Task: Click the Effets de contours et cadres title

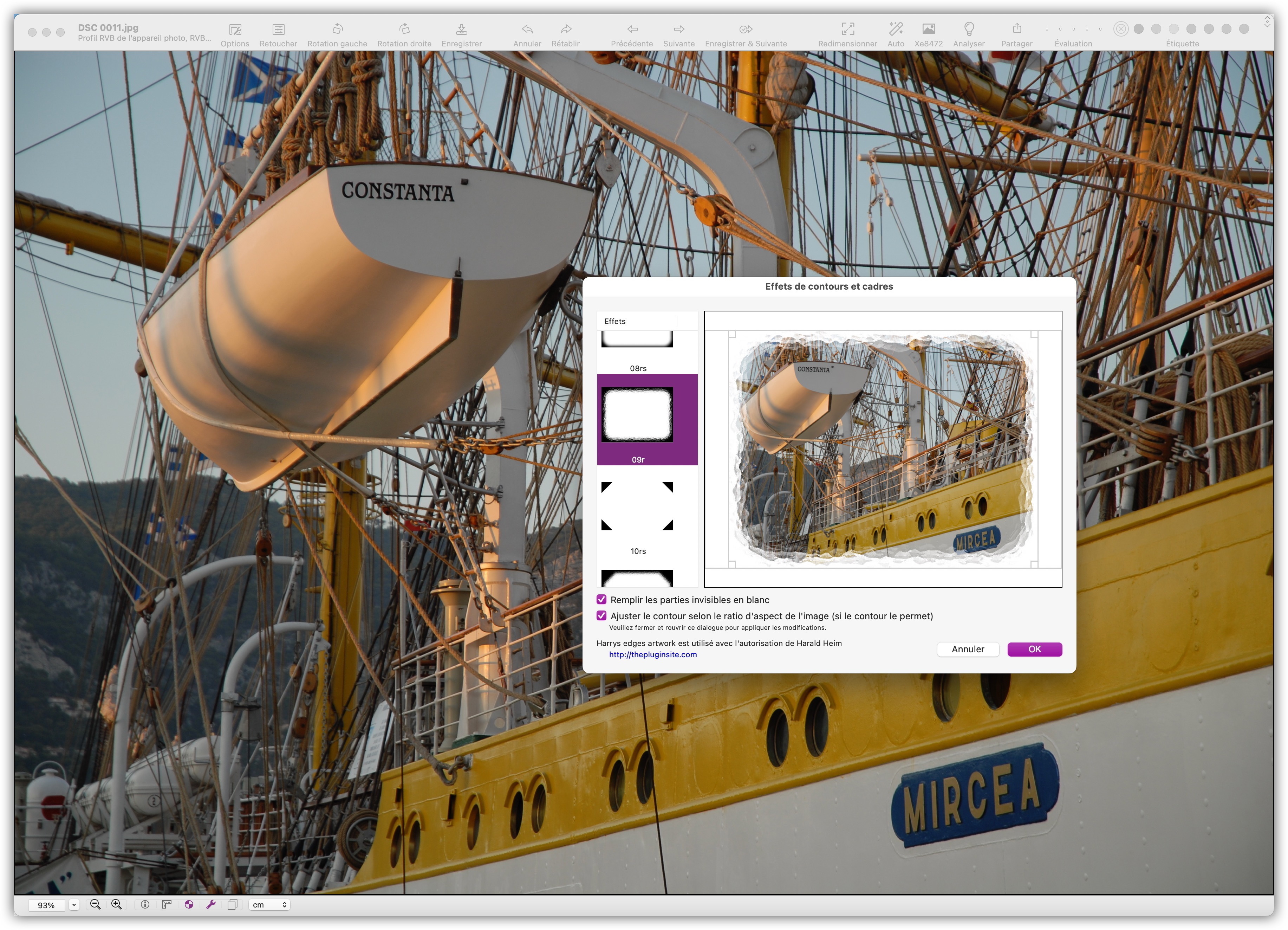Action: (x=828, y=286)
